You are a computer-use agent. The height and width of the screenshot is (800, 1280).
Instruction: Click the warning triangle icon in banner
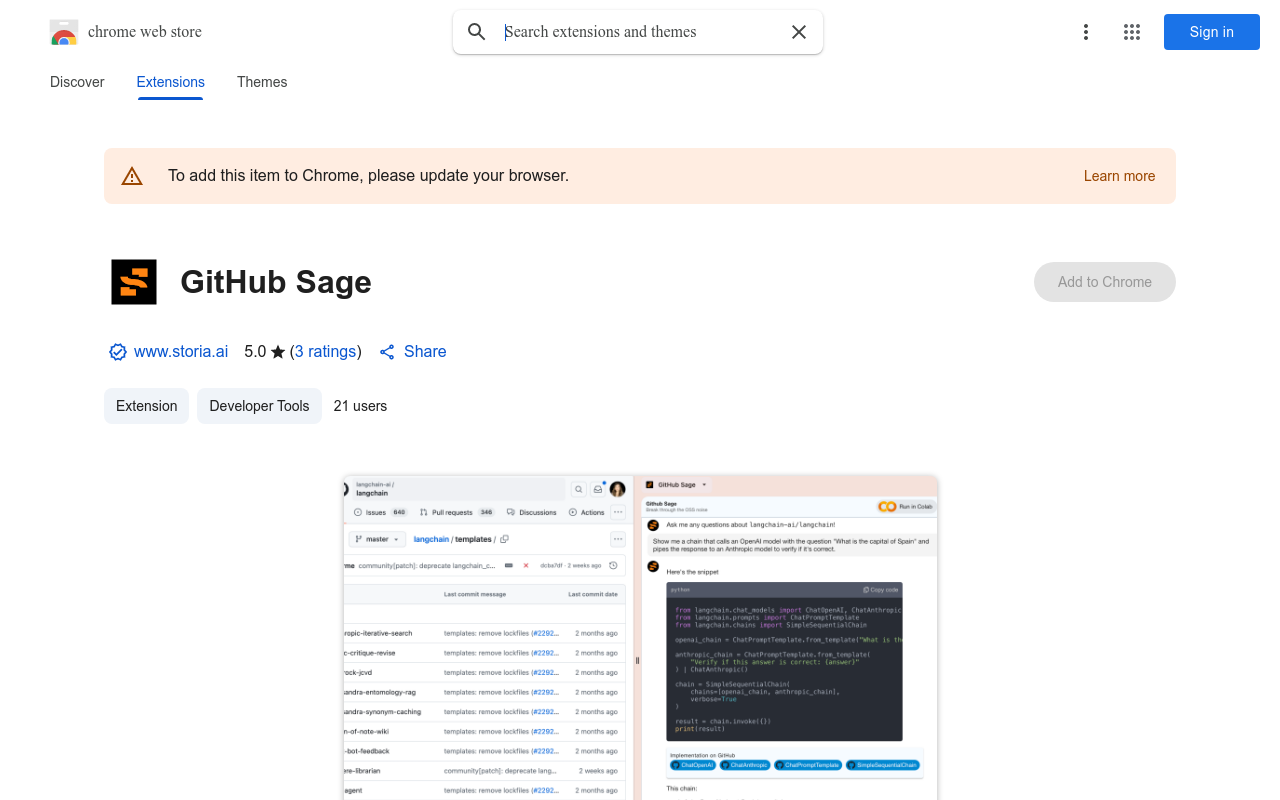tap(132, 176)
